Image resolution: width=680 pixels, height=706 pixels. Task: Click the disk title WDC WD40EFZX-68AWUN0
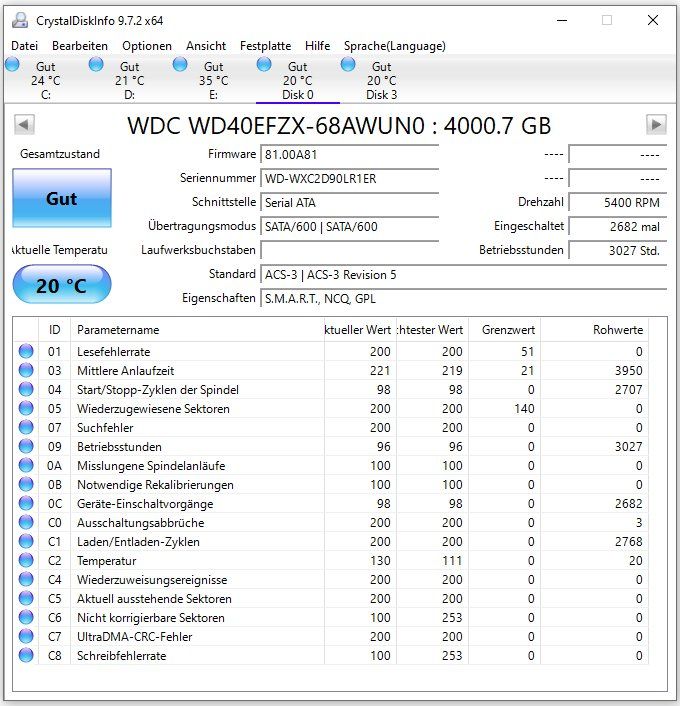click(x=276, y=126)
